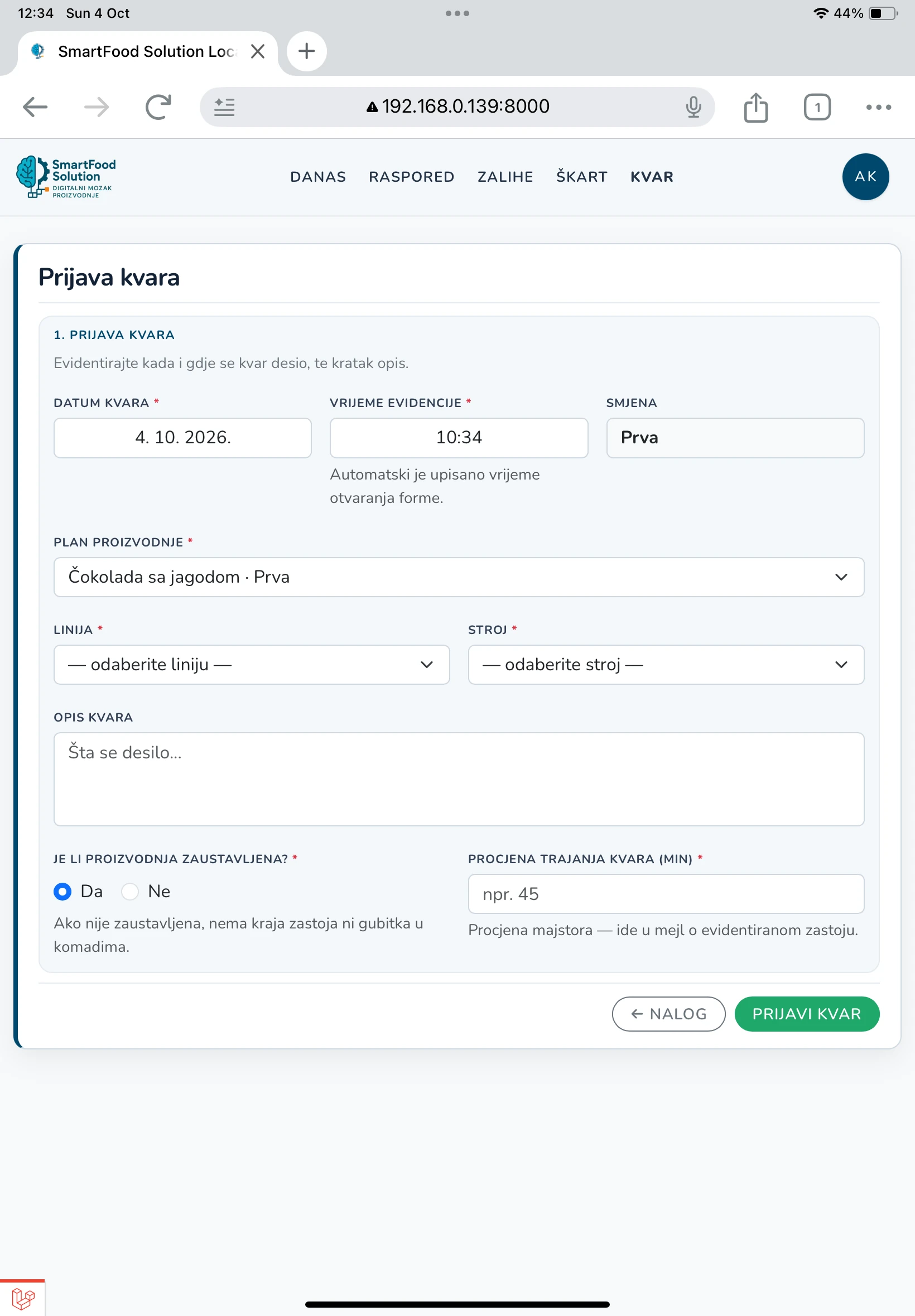The image size is (915, 1316).
Task: Open the ŠKART menu item
Action: coord(582,176)
